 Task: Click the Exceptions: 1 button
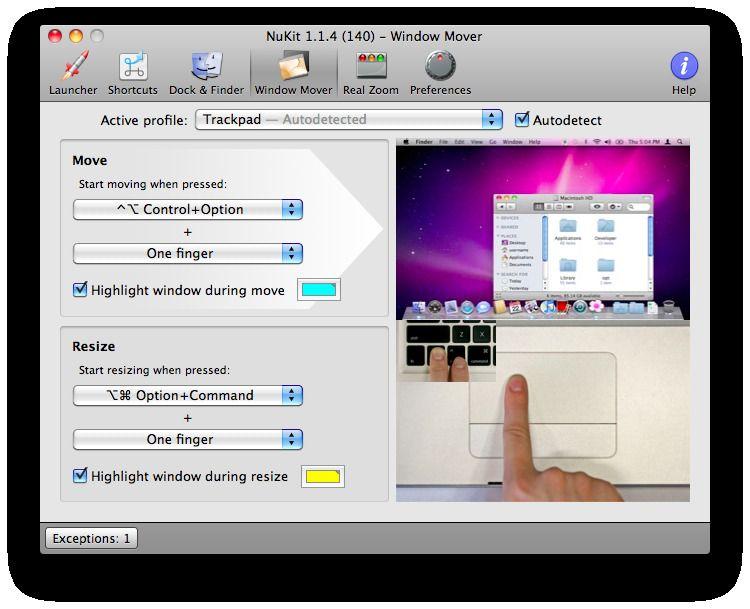(91, 539)
